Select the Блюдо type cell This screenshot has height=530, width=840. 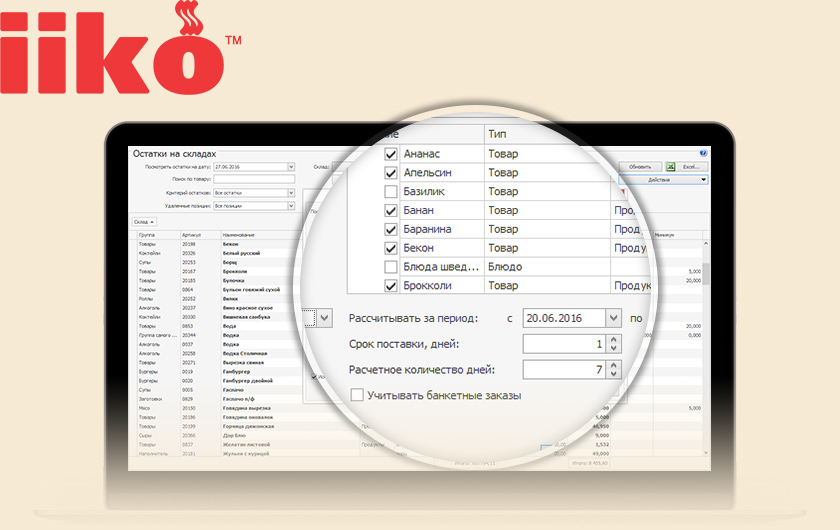pyautogui.click(x=505, y=267)
